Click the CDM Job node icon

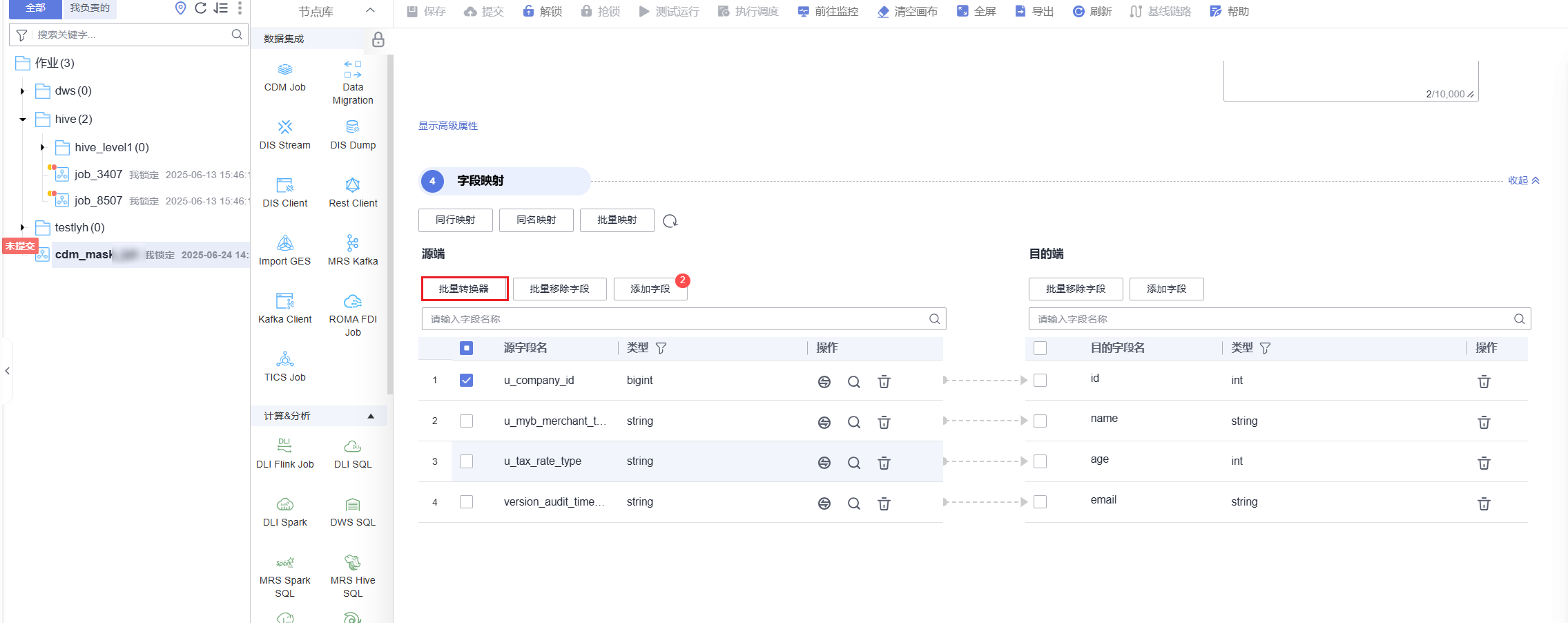(284, 70)
